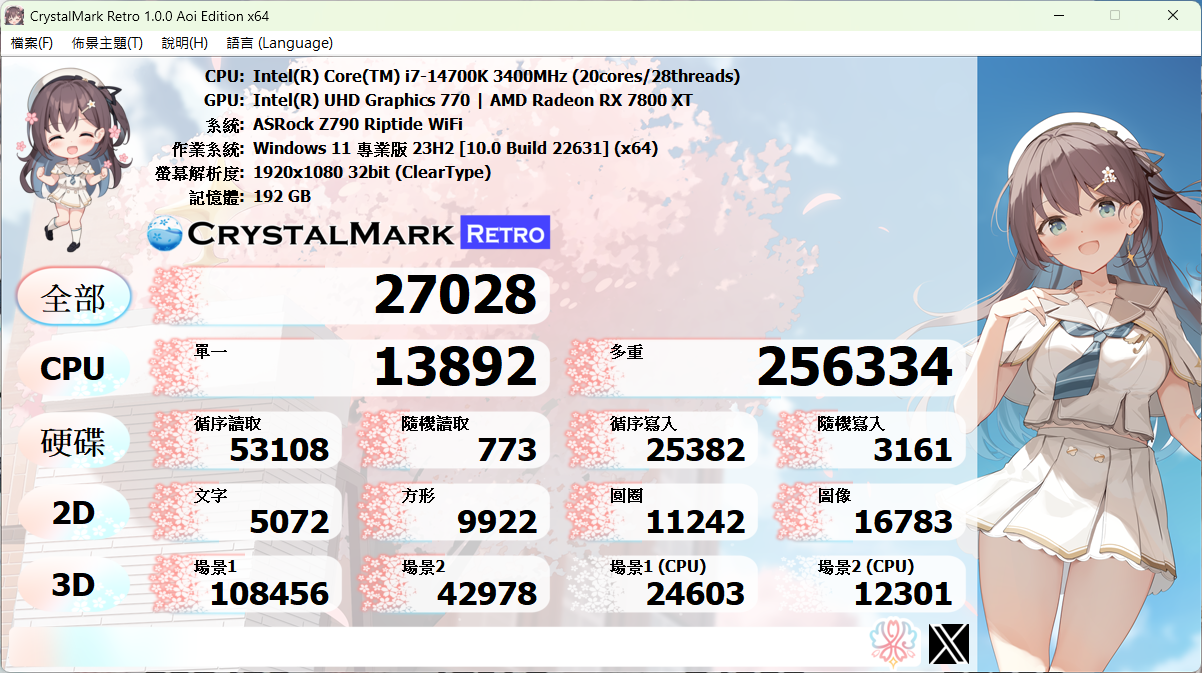Run all benchmarks with 全部 button
The width and height of the screenshot is (1202, 673).
[x=73, y=297]
